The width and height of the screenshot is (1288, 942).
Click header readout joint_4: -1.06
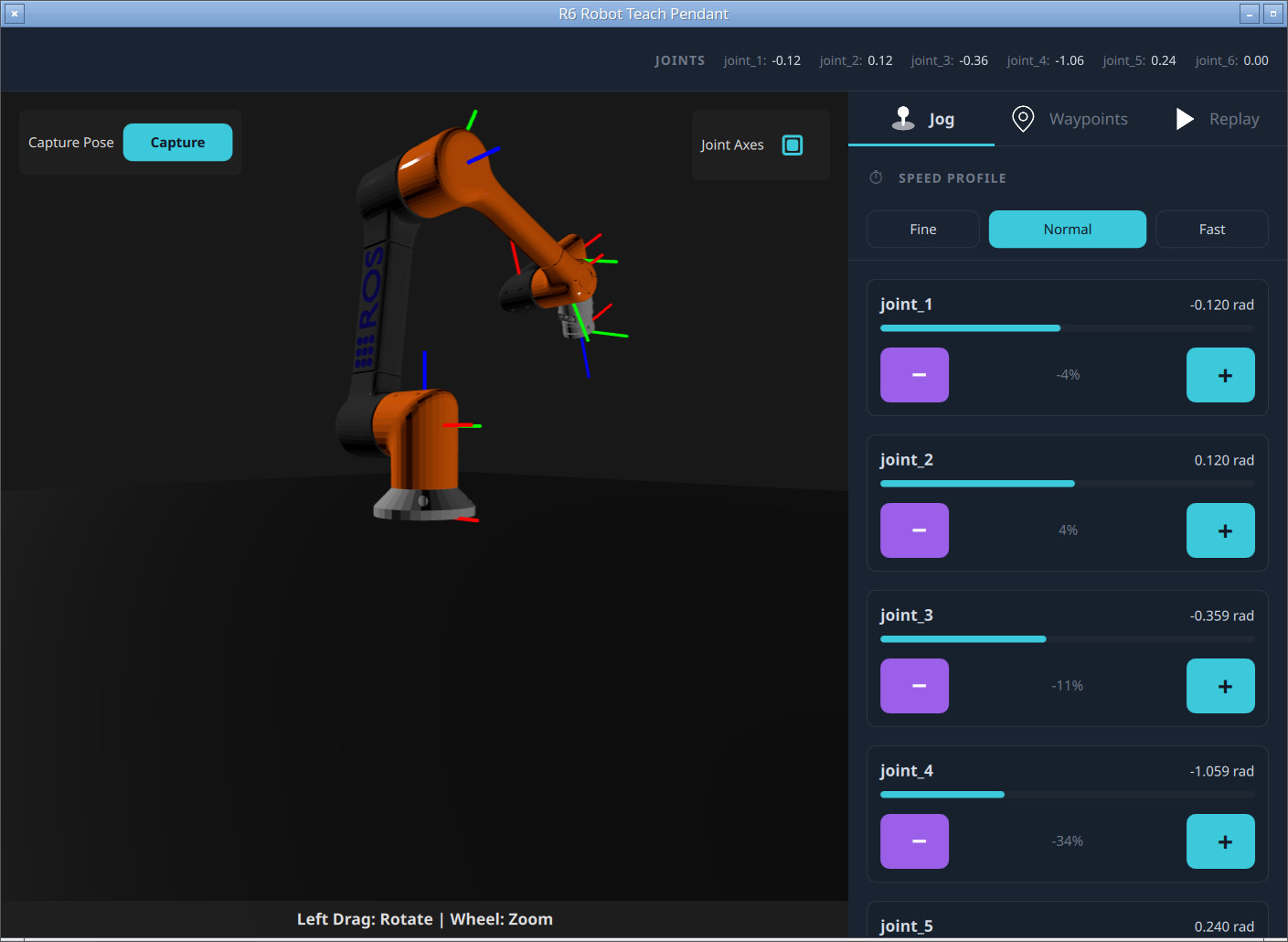(x=1045, y=60)
